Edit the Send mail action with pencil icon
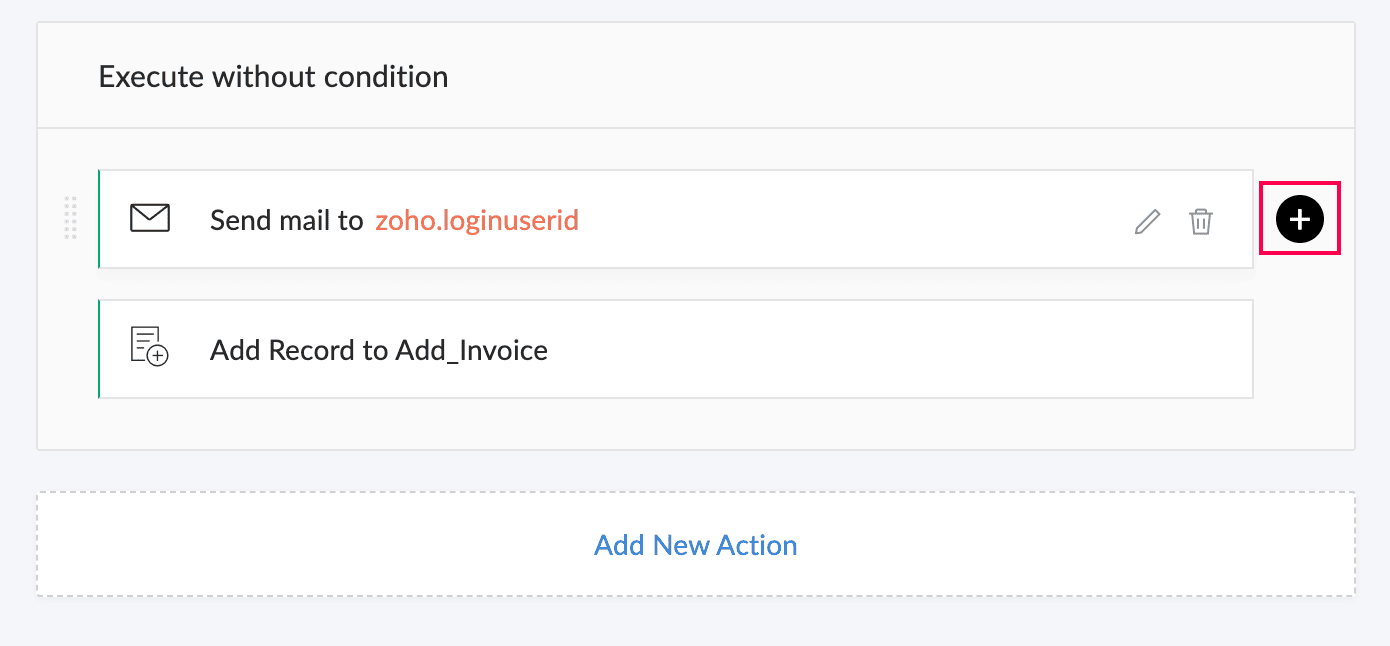This screenshot has height=646, width=1390. (x=1148, y=221)
